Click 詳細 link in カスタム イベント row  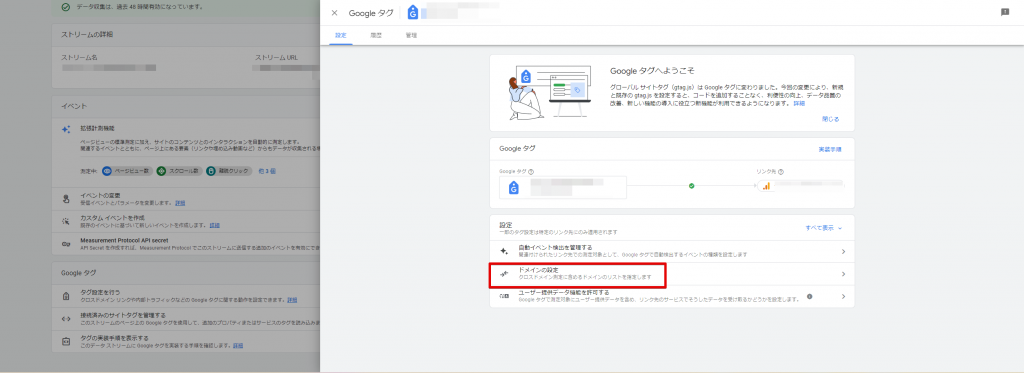click(x=214, y=225)
